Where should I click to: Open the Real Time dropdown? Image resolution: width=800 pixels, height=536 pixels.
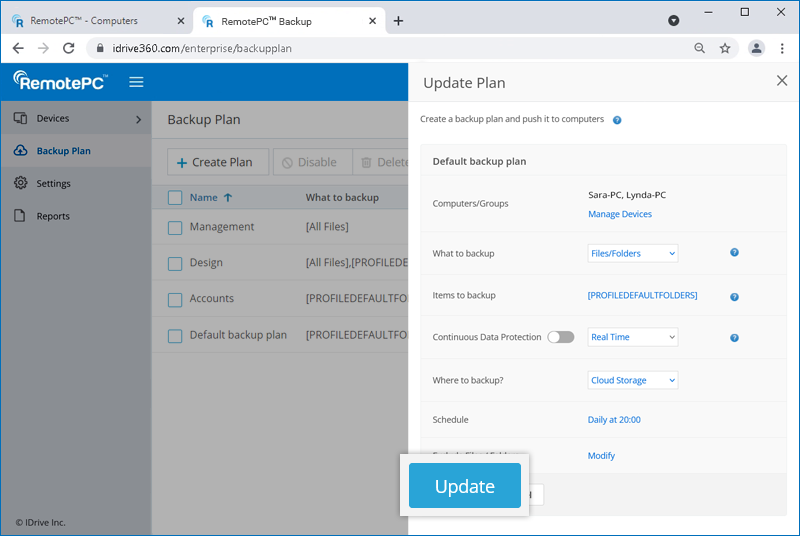(632, 337)
